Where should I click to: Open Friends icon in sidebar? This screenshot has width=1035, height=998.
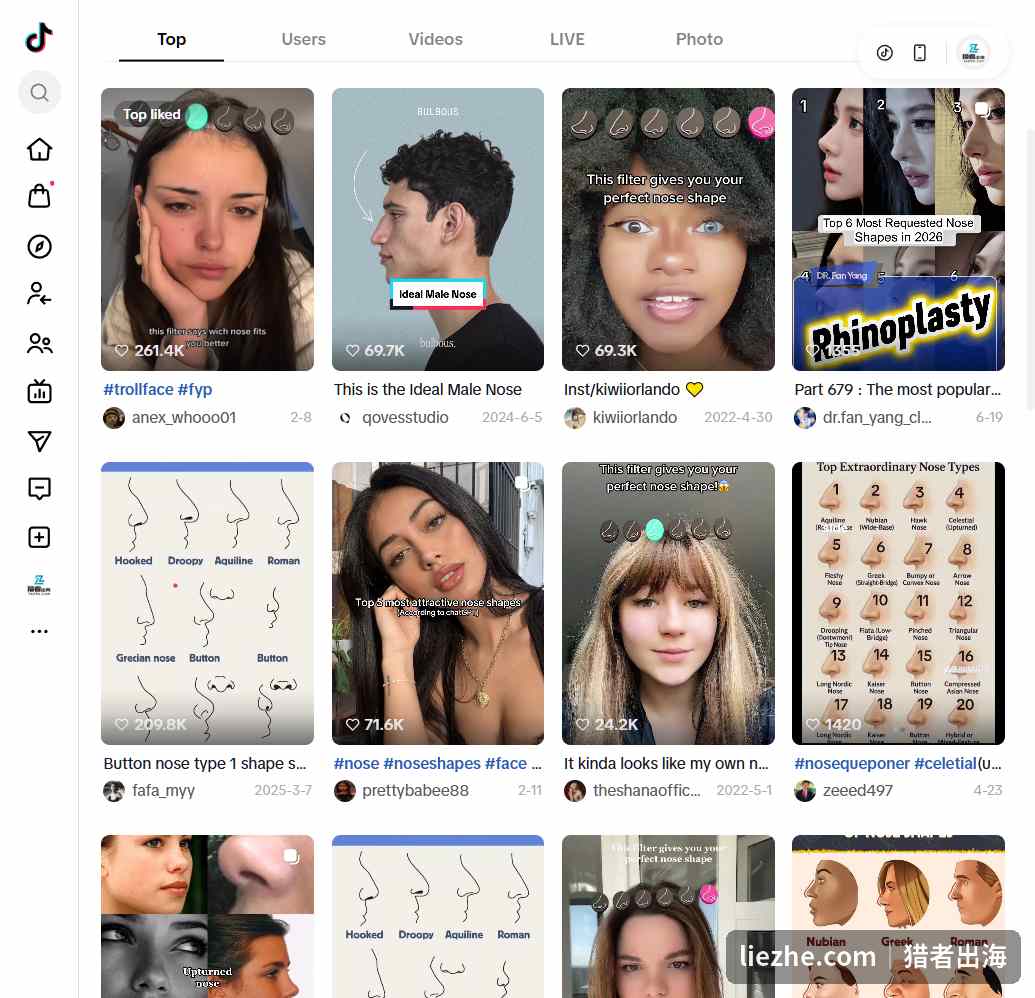(40, 343)
